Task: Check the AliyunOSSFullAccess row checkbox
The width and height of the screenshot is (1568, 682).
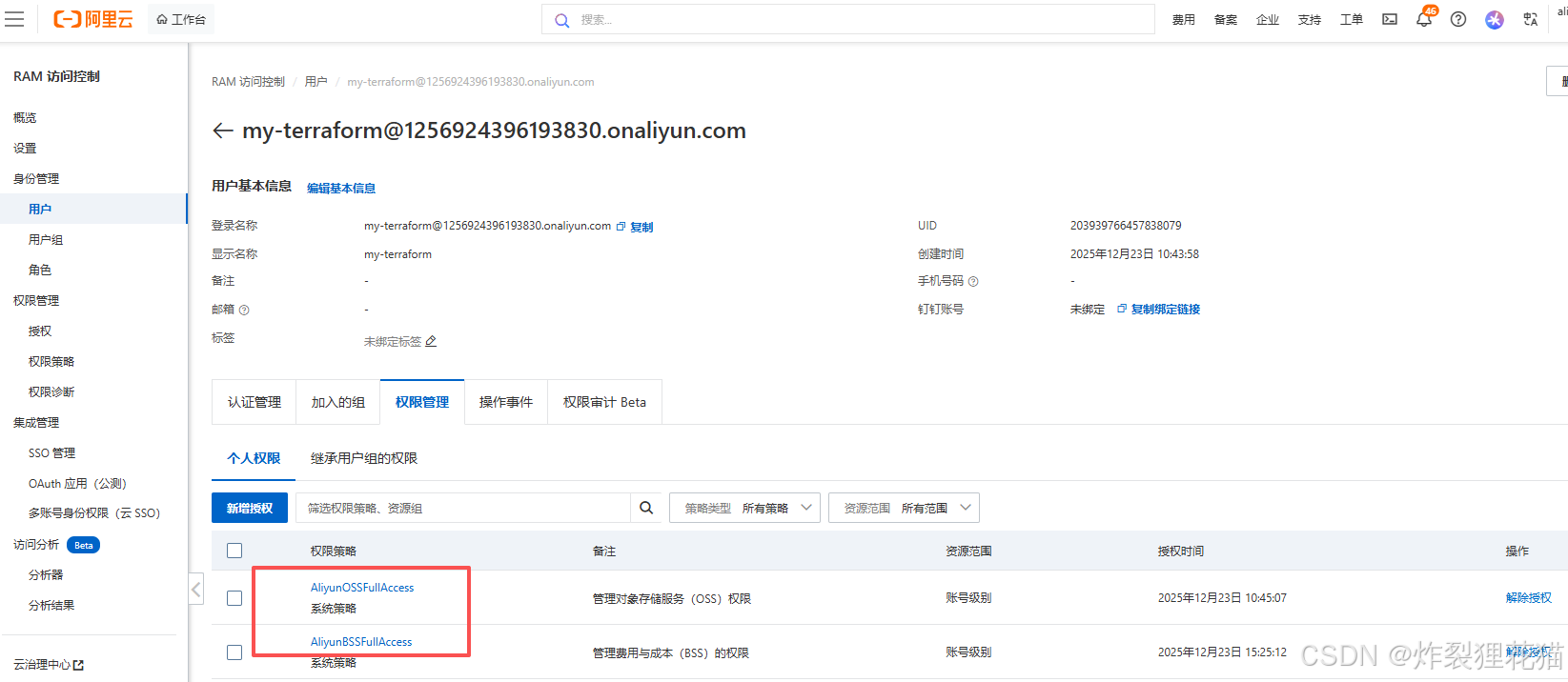Action: coord(234,598)
